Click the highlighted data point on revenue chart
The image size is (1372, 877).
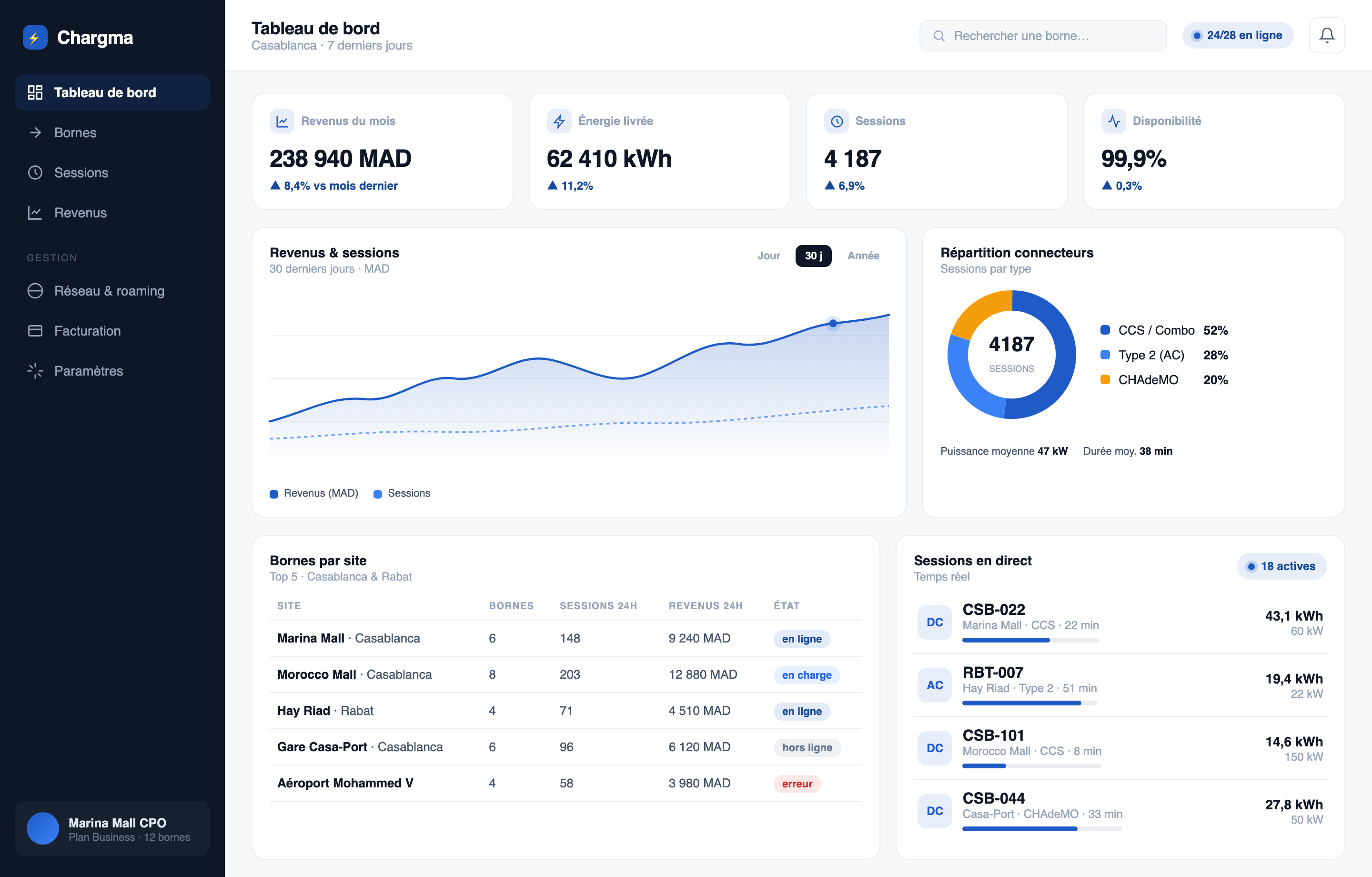pyautogui.click(x=833, y=323)
